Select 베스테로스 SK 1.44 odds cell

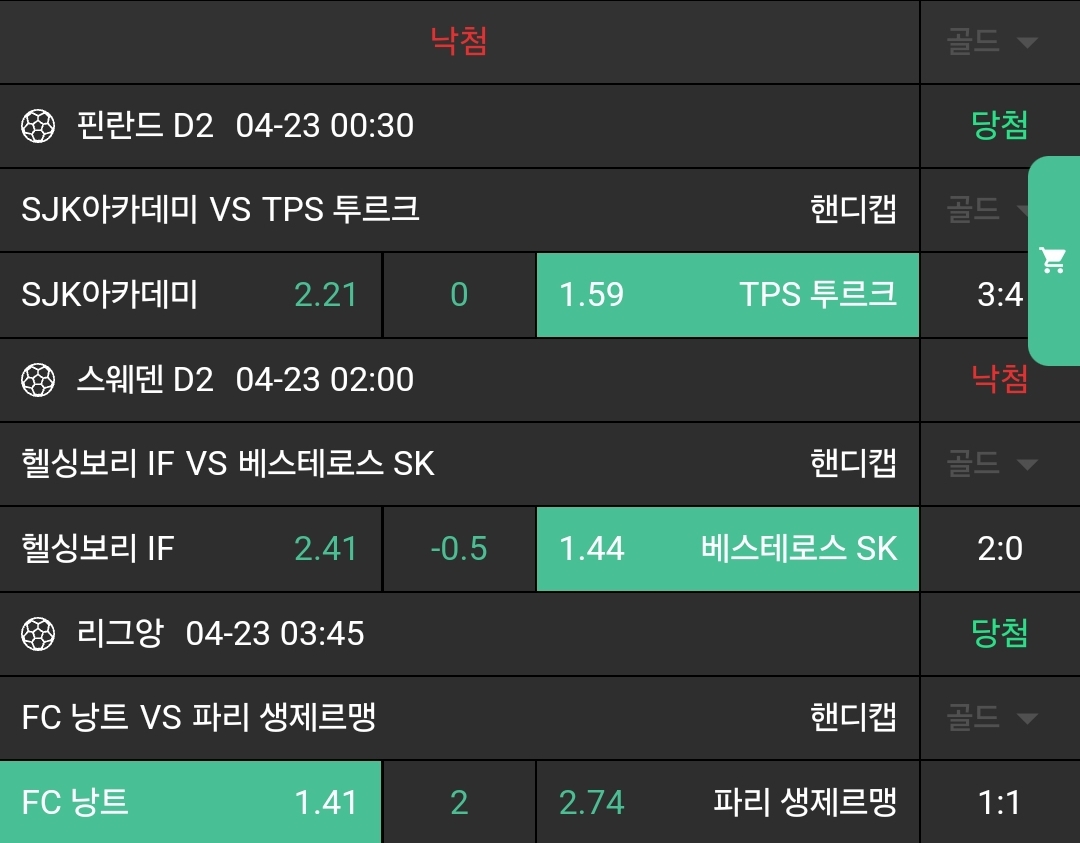pyautogui.click(x=727, y=549)
